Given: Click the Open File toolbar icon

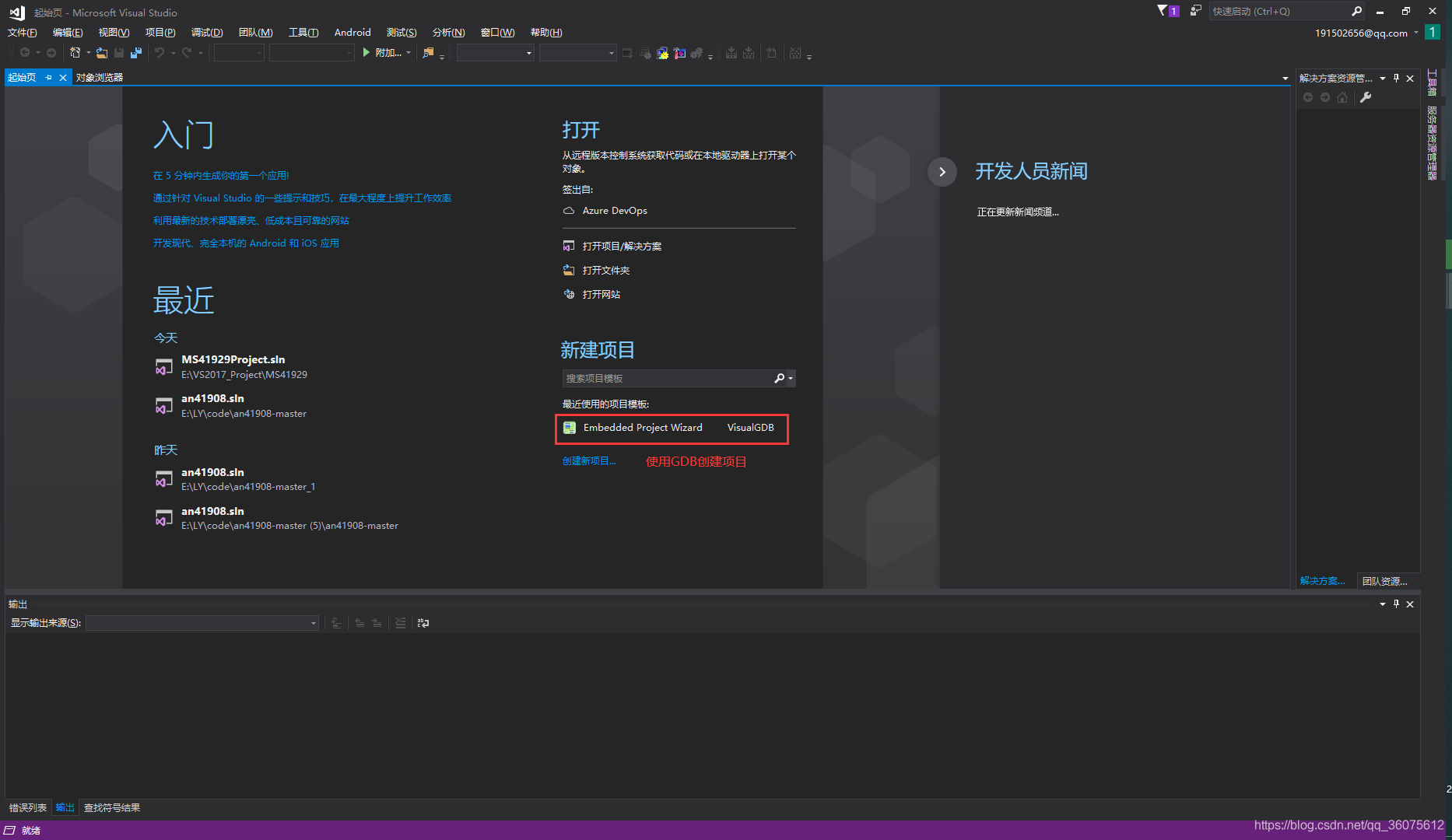Looking at the screenshot, I should (102, 53).
